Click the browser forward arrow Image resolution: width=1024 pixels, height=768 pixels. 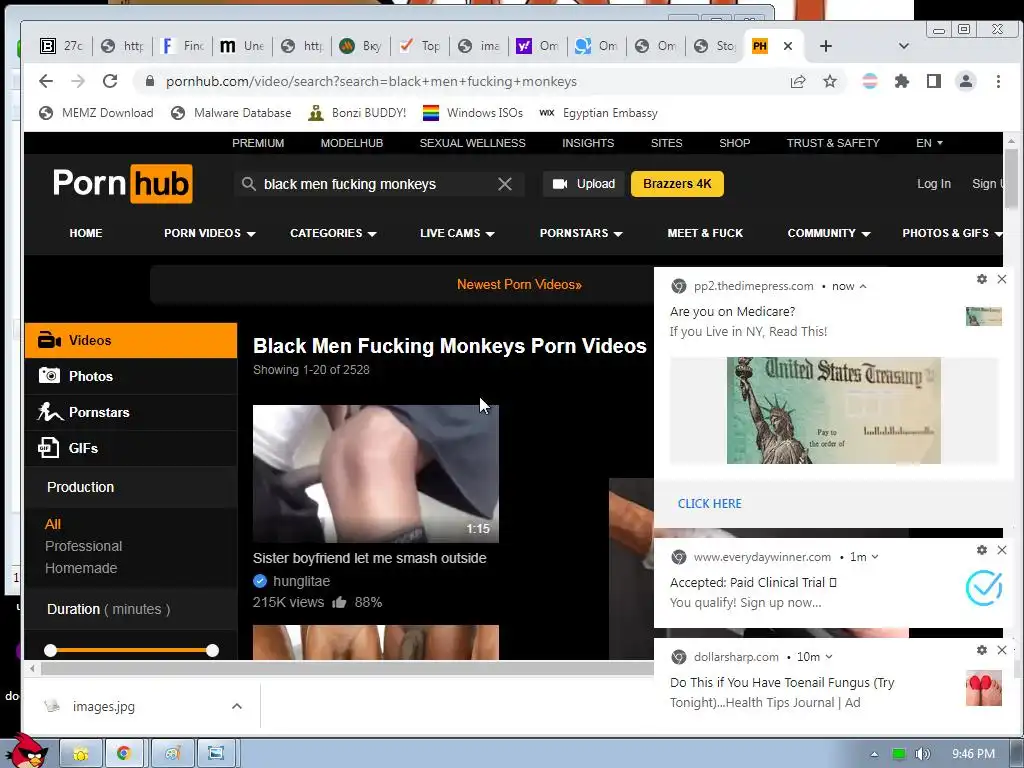(78, 81)
